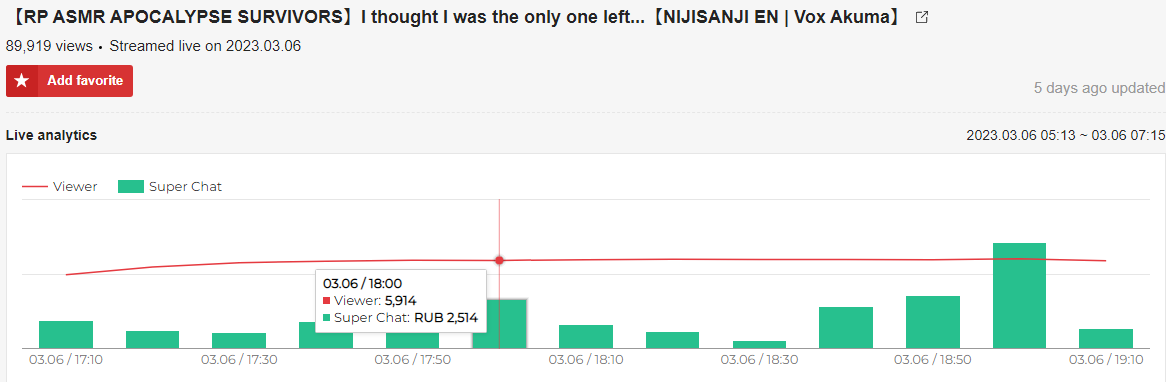Click the Add favorite button
Screen dimensions: 1166x382
[x=69, y=81]
